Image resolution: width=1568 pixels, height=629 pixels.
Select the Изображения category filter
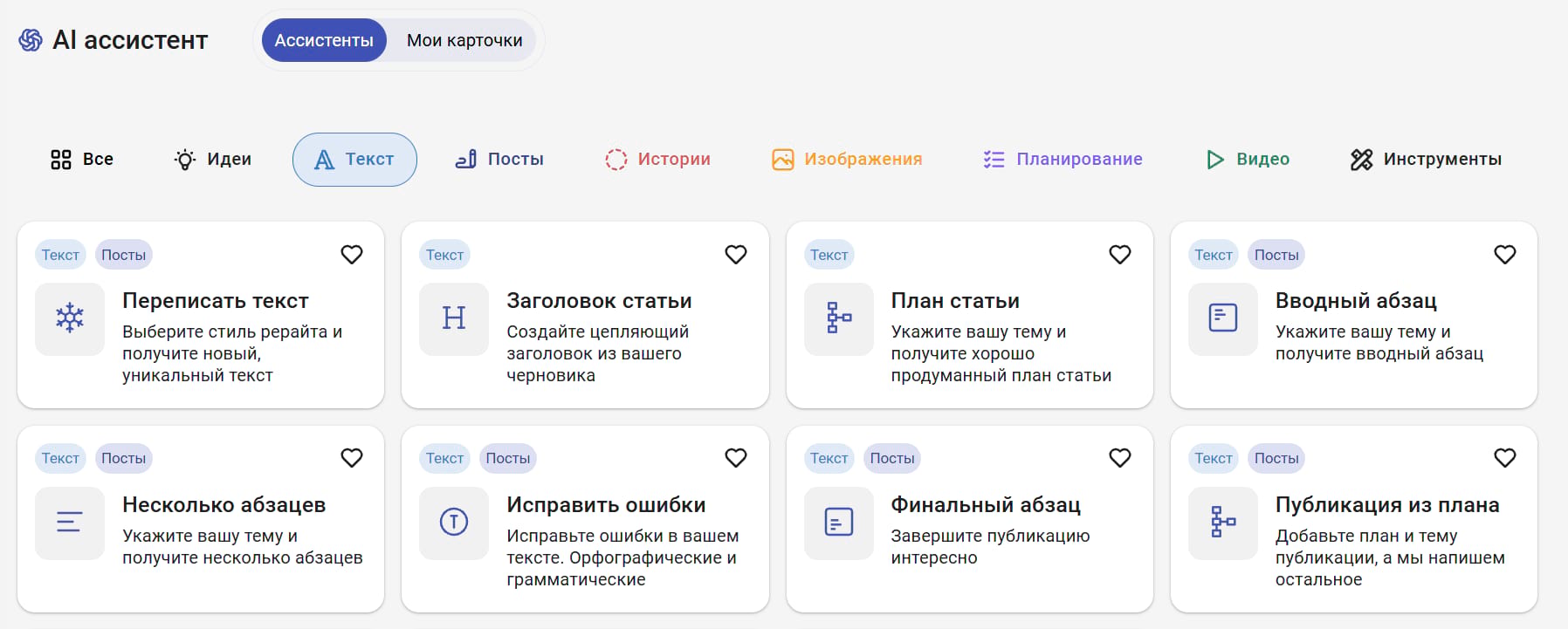(x=847, y=160)
